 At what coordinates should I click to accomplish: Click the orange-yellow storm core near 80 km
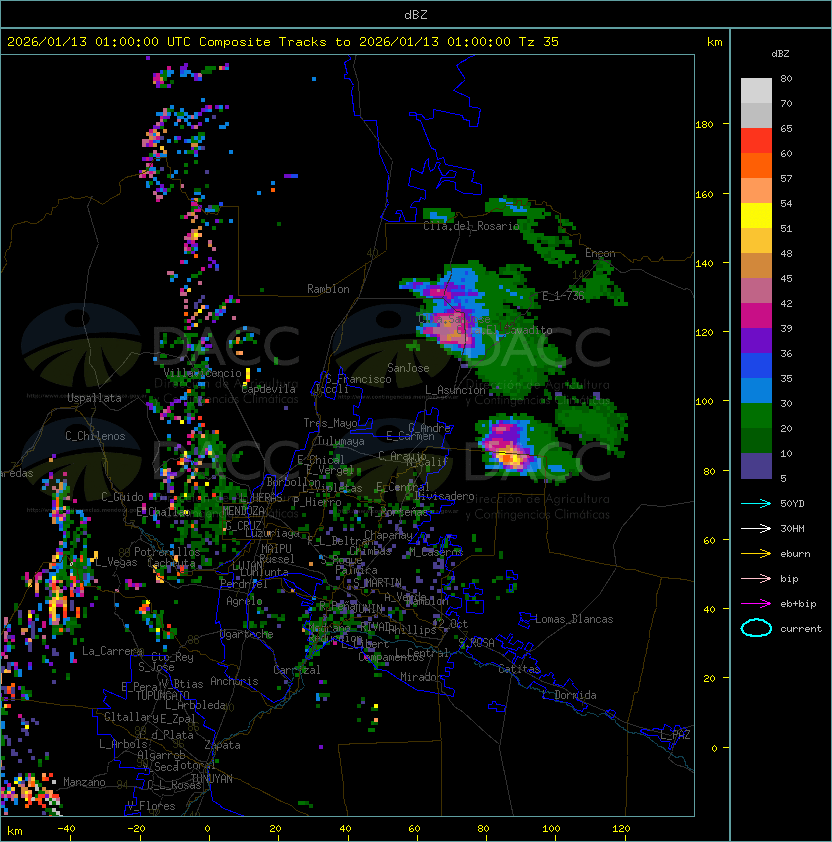pyautogui.click(x=509, y=458)
